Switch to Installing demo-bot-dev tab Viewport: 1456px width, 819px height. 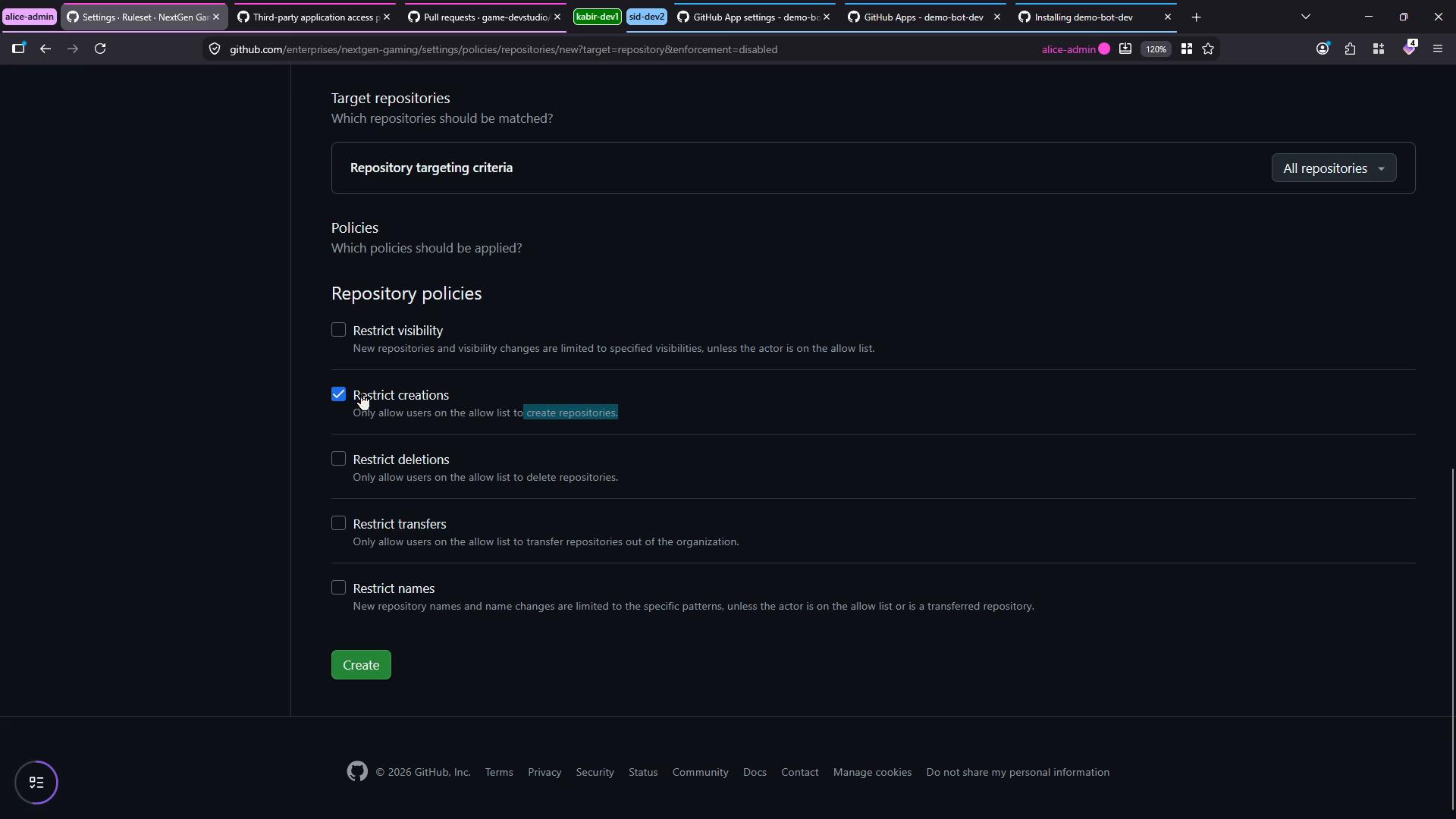click(1095, 17)
